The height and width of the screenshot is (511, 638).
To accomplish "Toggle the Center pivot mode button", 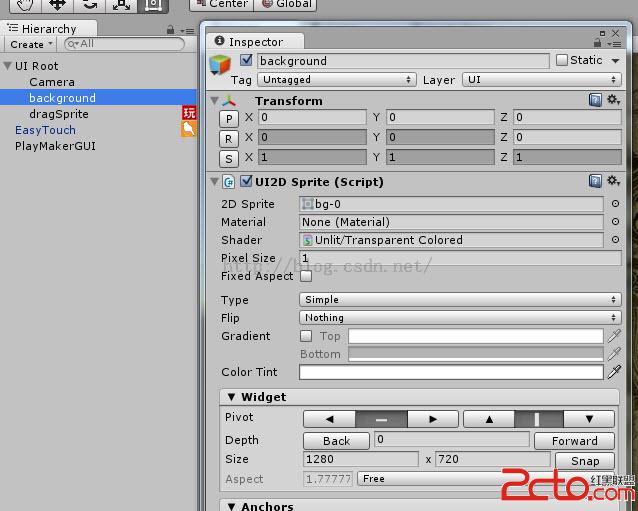I will click(x=222, y=4).
